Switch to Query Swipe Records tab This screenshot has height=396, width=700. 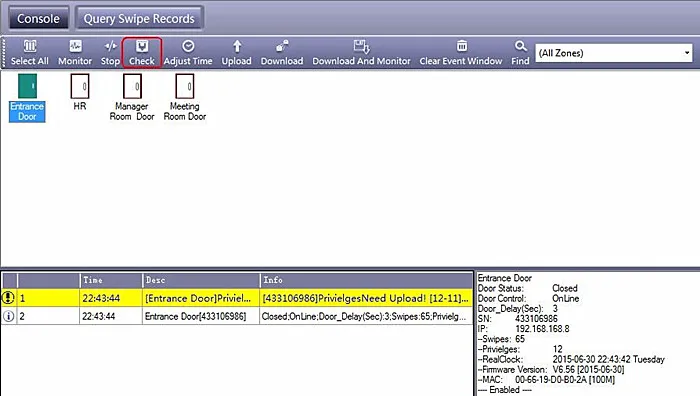point(139,19)
